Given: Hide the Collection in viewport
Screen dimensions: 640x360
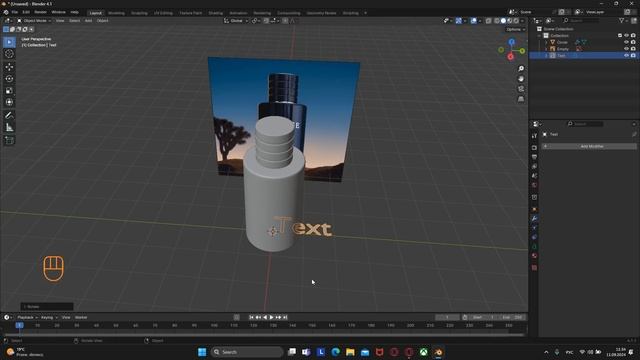Looking at the screenshot, I should (x=626, y=36).
